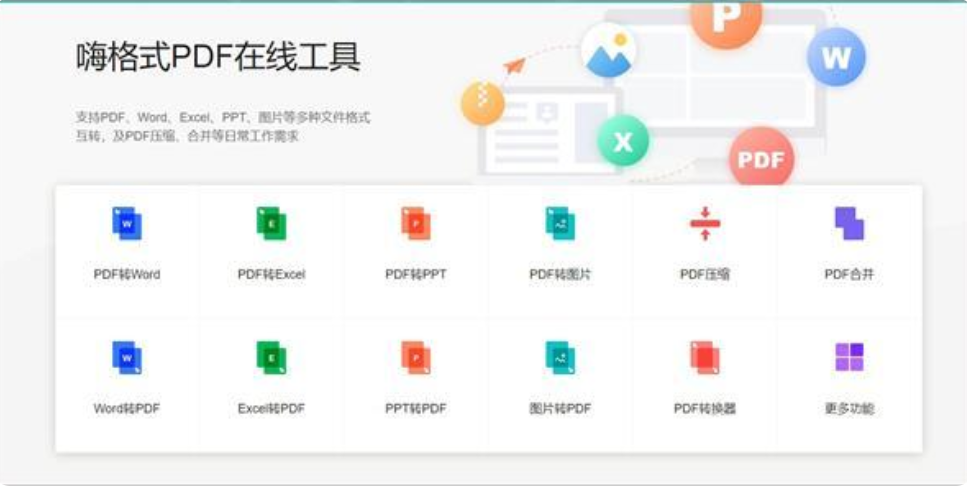Click the blue Word转PDF icon
Screen dimensions: 967x486
127,357
